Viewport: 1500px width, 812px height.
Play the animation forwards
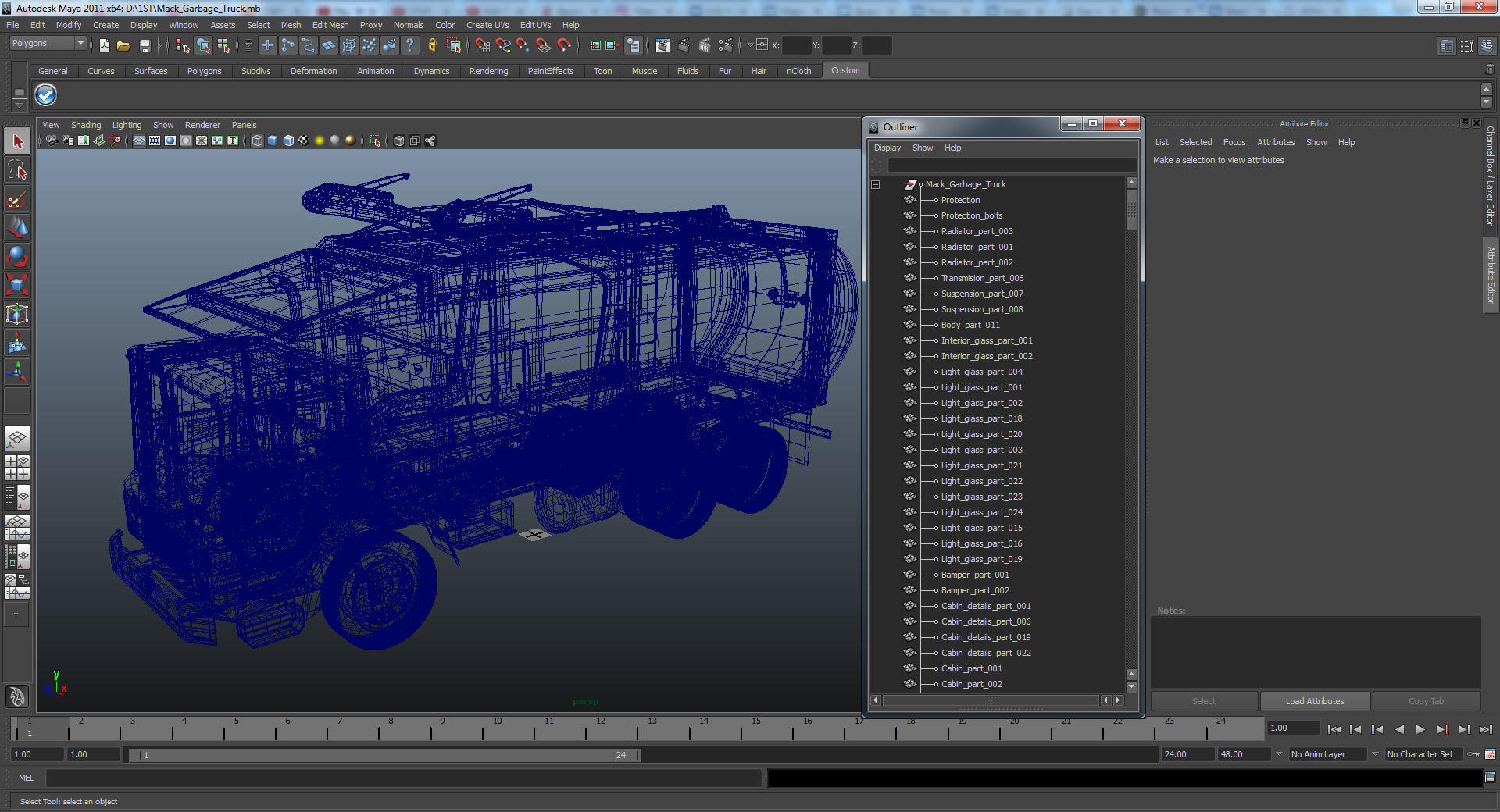(x=1420, y=729)
